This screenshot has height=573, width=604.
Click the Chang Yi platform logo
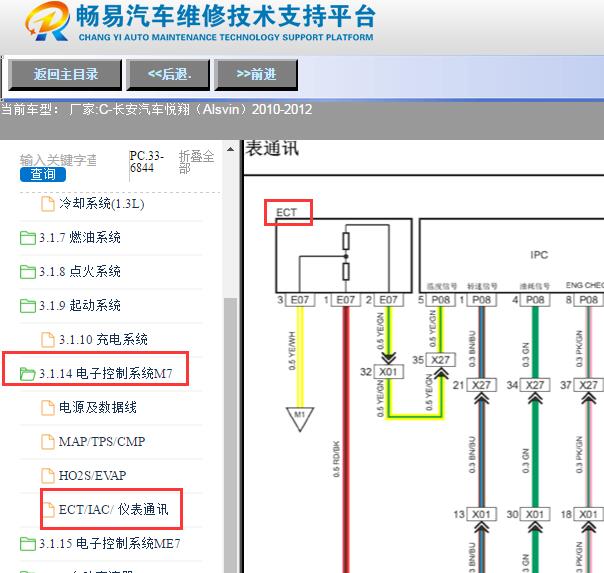coord(48,21)
